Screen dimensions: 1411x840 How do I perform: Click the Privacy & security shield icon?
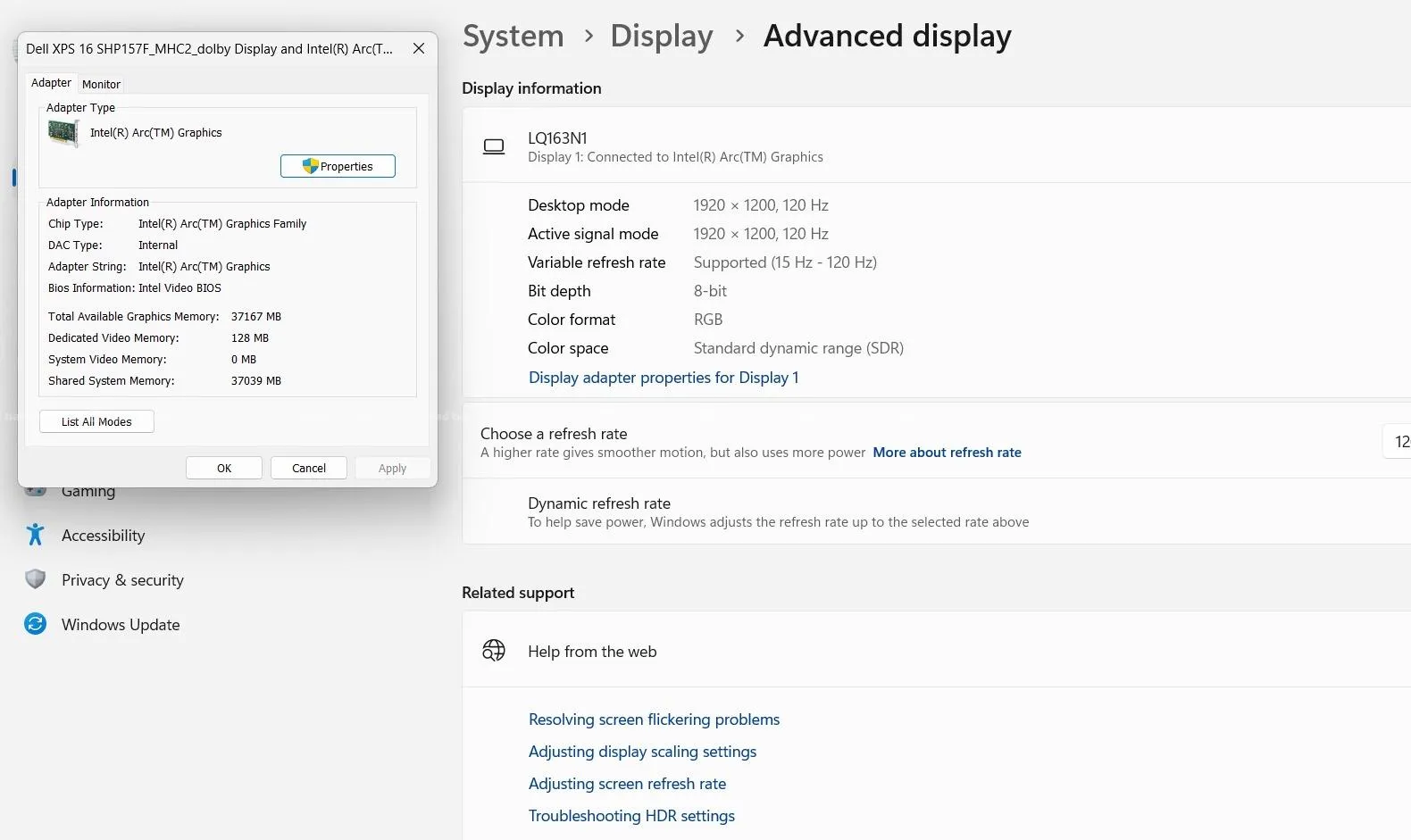pyautogui.click(x=35, y=579)
